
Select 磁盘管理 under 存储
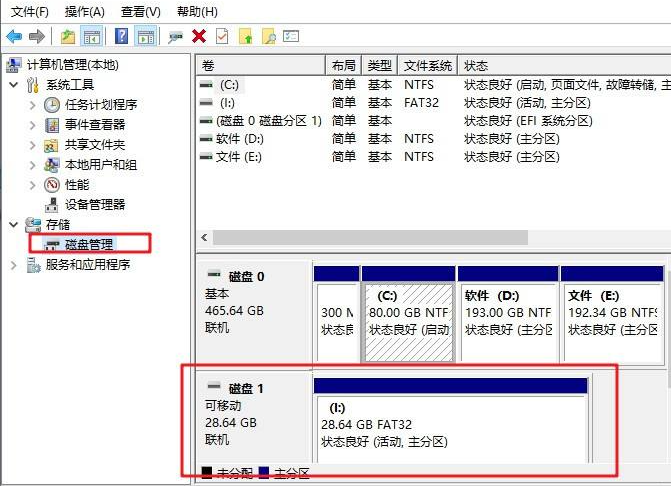point(89,244)
